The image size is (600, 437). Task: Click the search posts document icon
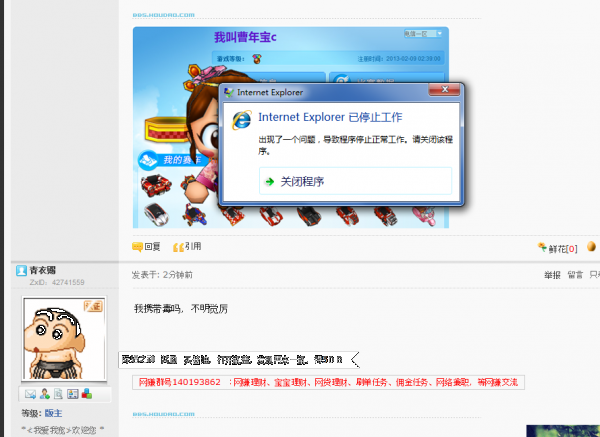pos(58,394)
